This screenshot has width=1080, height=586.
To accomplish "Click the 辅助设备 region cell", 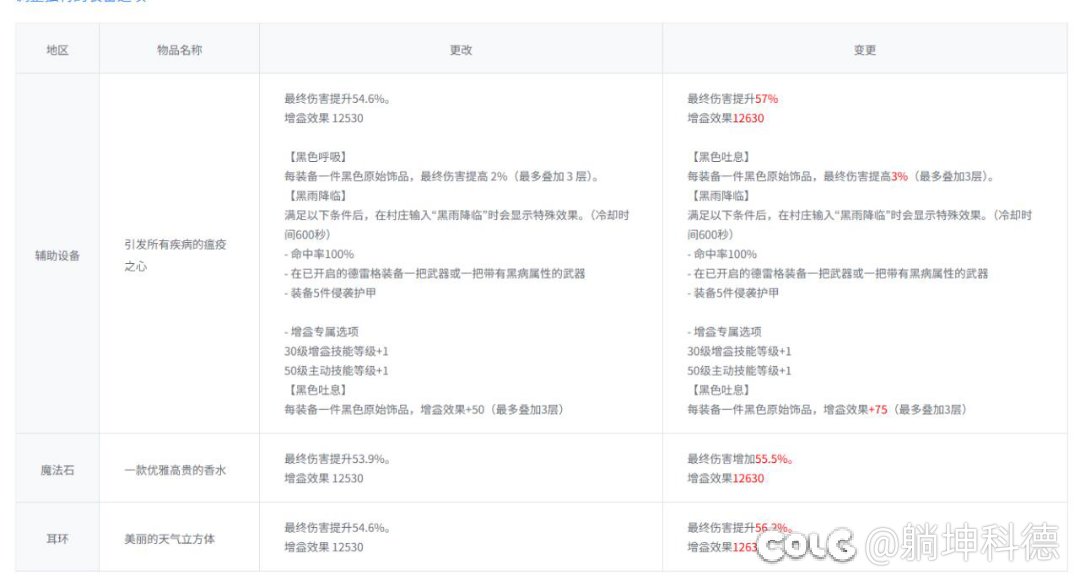I will click(x=55, y=256).
